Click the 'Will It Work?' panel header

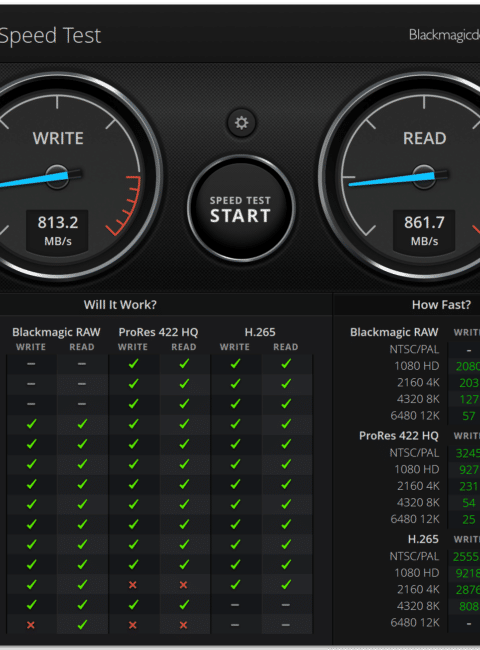tap(120, 305)
